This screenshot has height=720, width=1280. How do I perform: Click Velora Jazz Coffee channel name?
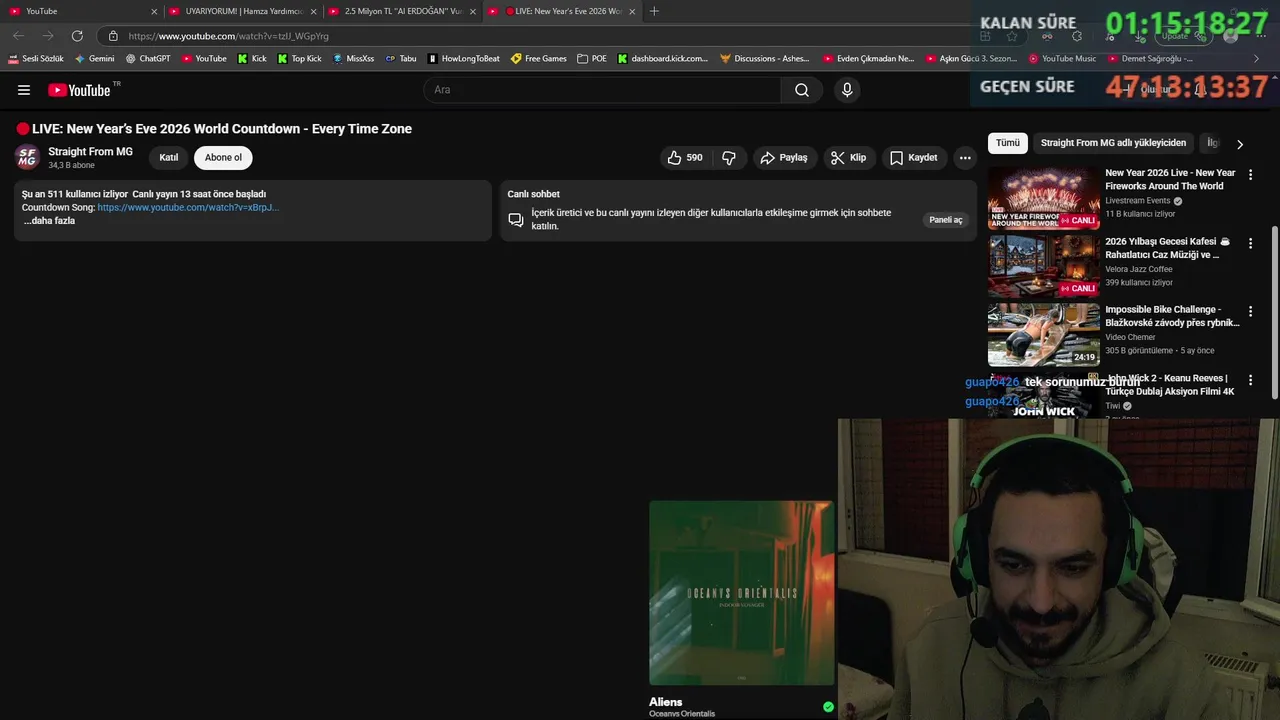(1139, 269)
